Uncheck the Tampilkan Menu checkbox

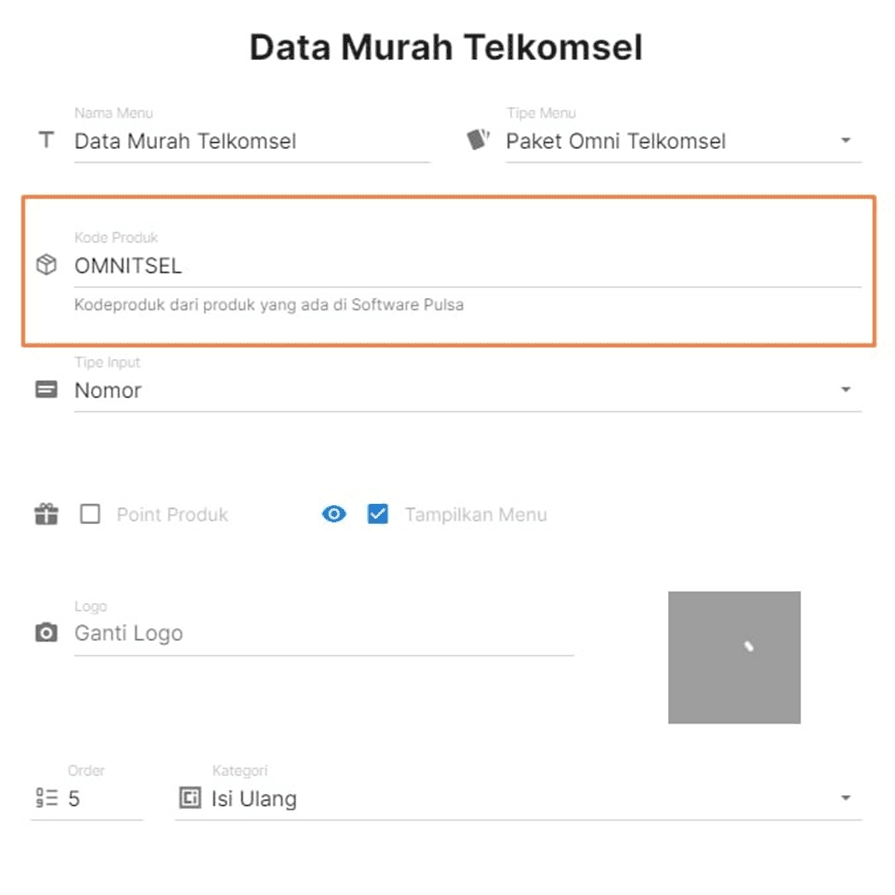(377, 515)
